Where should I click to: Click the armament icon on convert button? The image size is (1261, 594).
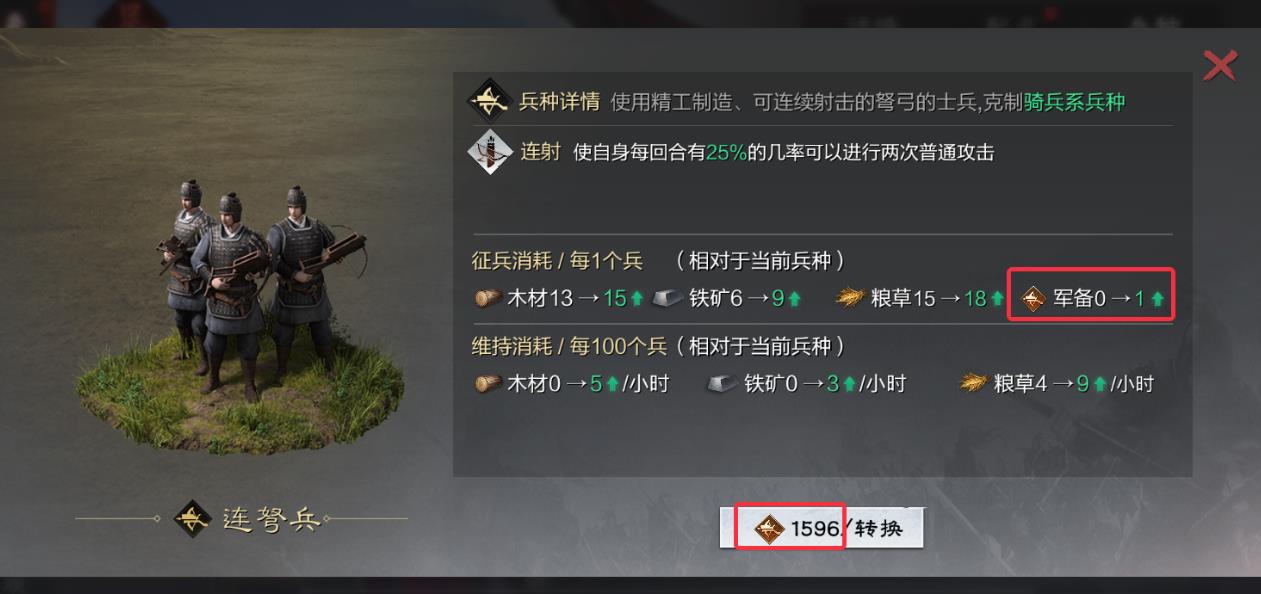pos(769,528)
